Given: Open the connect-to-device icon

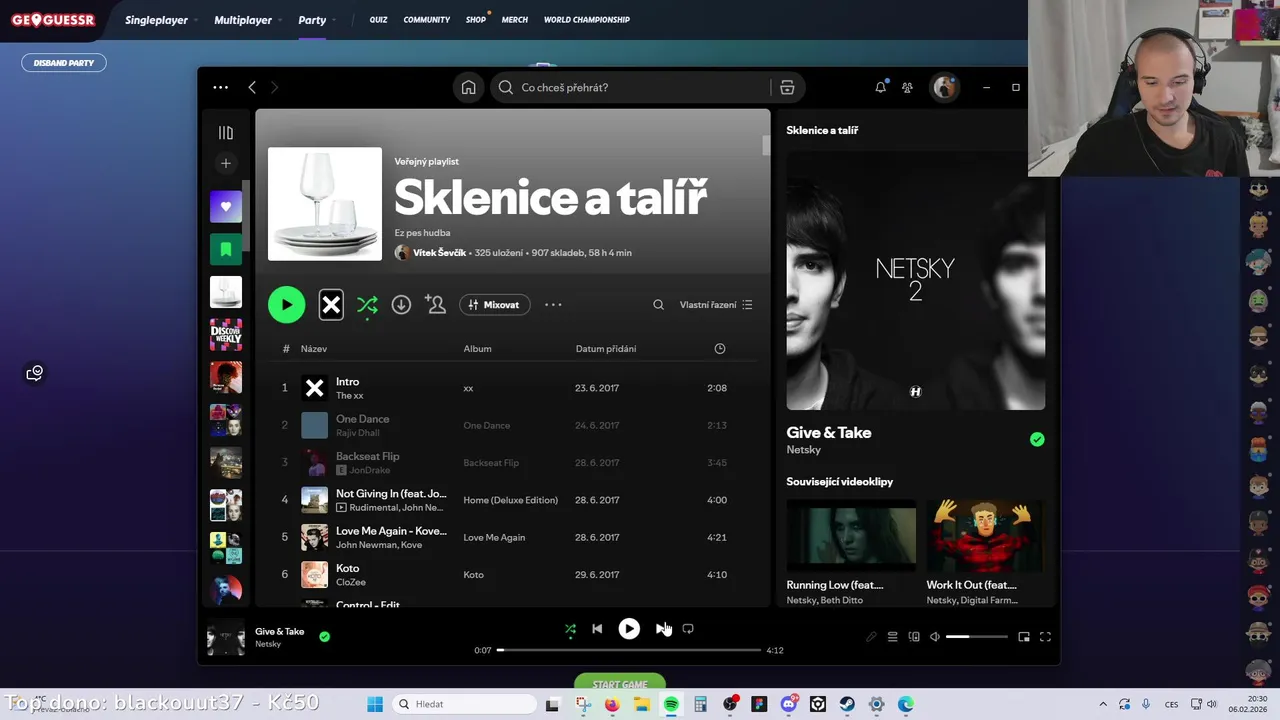Looking at the screenshot, I should [x=914, y=637].
